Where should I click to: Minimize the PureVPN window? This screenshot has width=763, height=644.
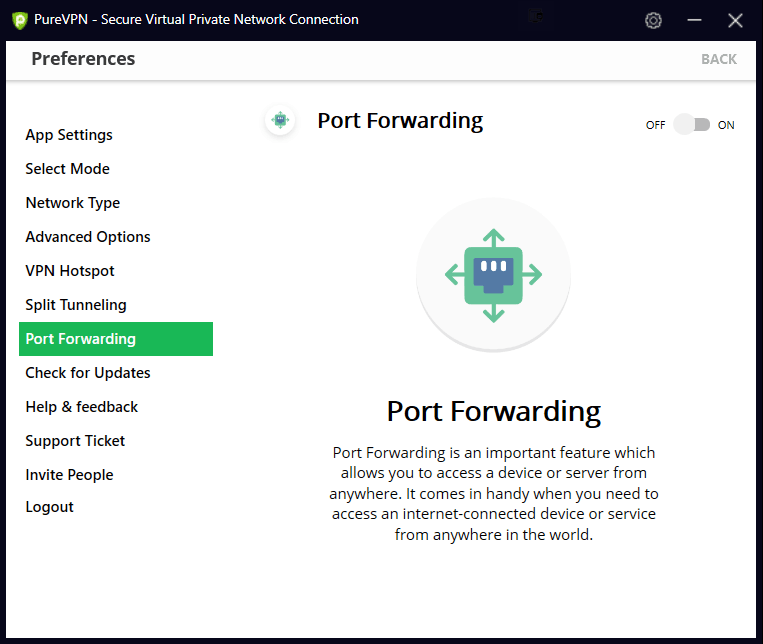(x=695, y=20)
